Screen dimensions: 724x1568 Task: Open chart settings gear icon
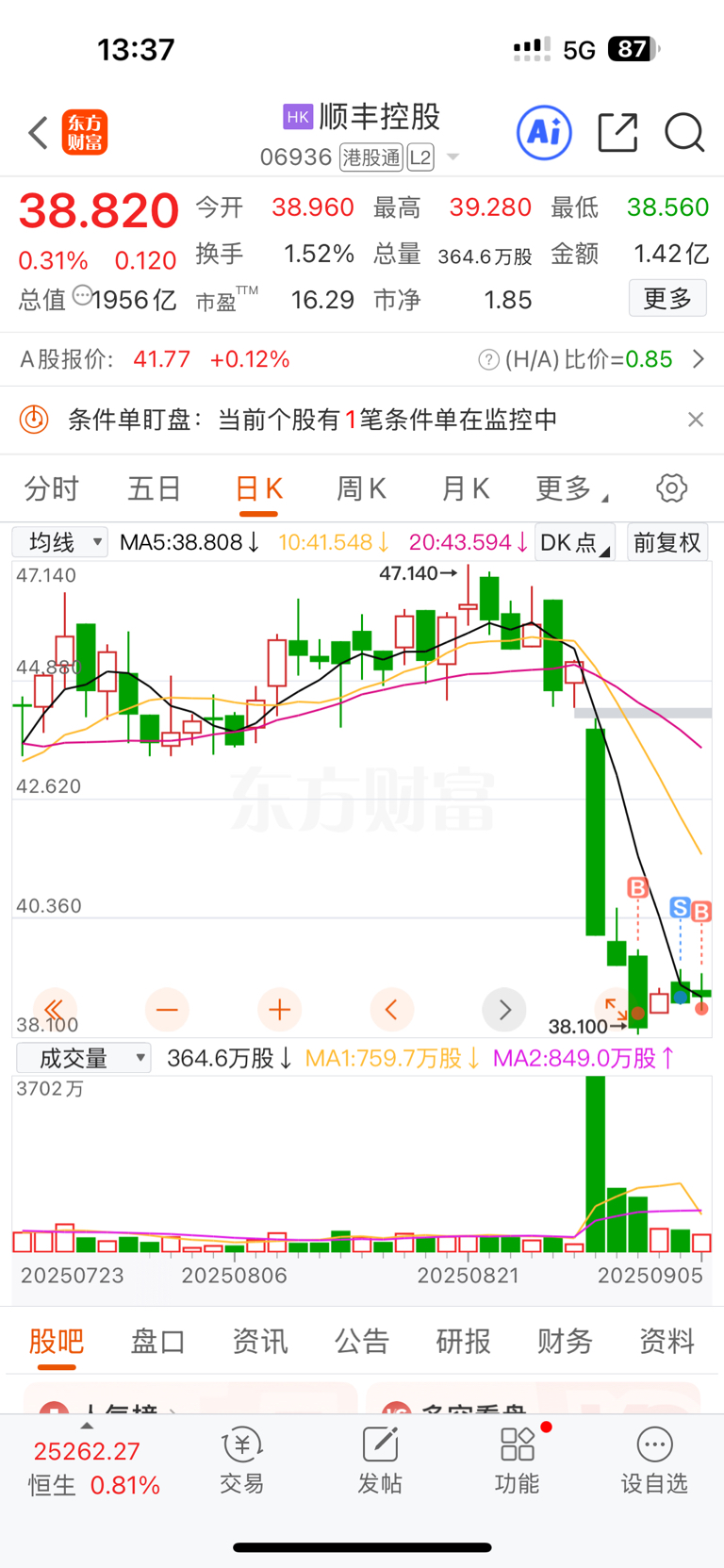pos(672,488)
